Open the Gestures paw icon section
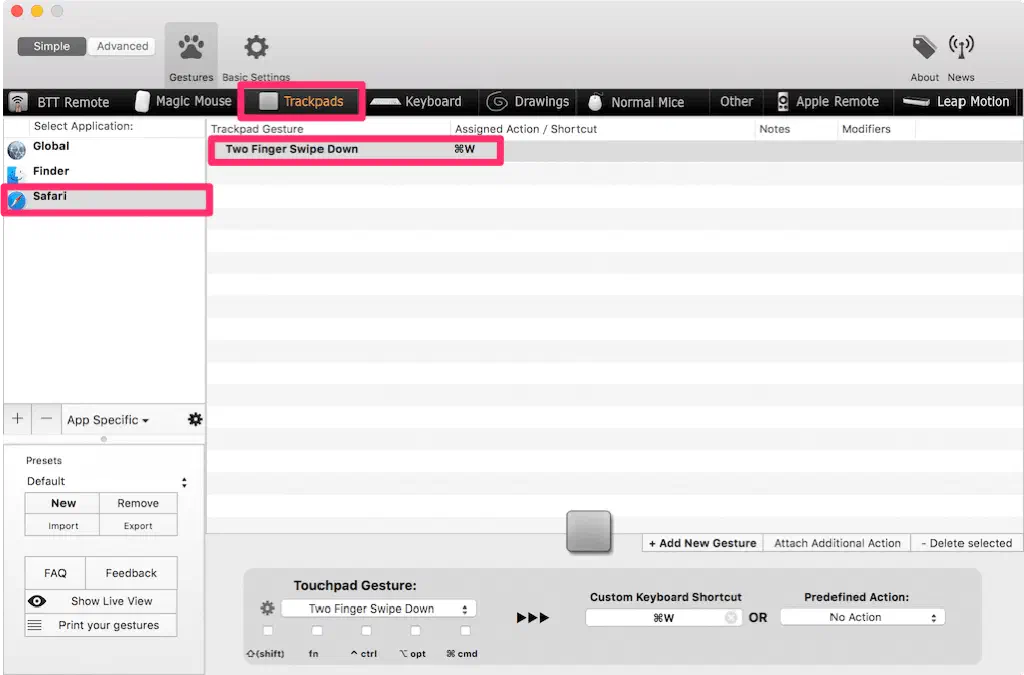 click(190, 48)
